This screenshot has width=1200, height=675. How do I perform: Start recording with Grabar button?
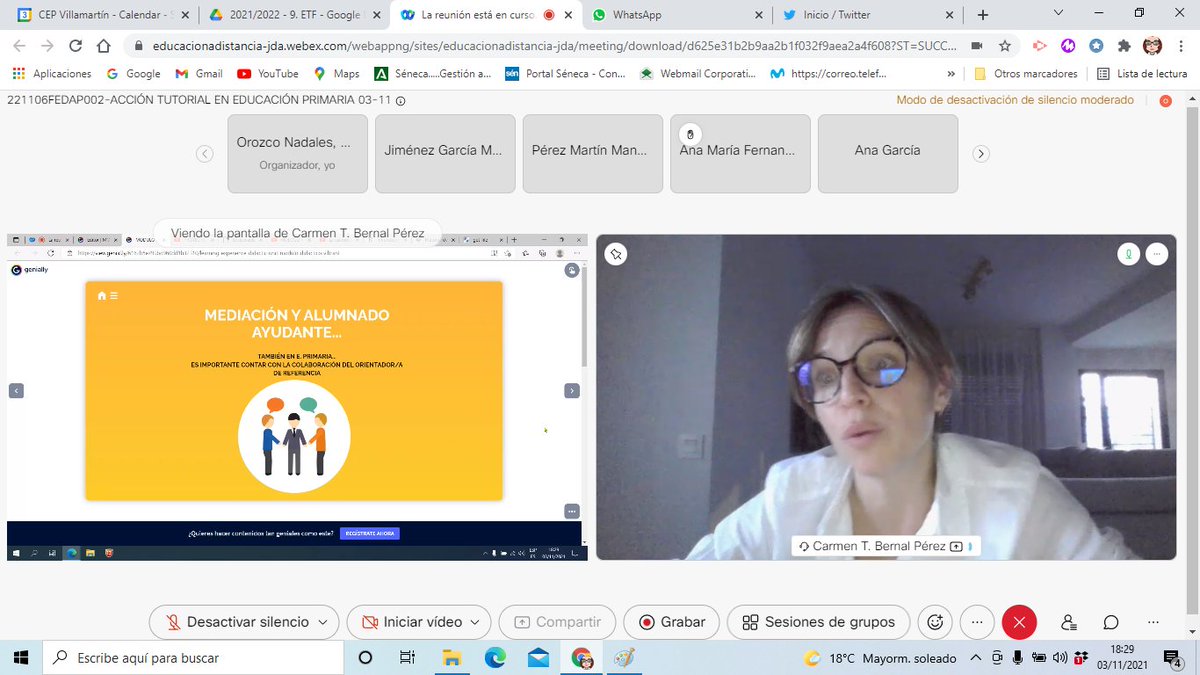click(x=671, y=622)
